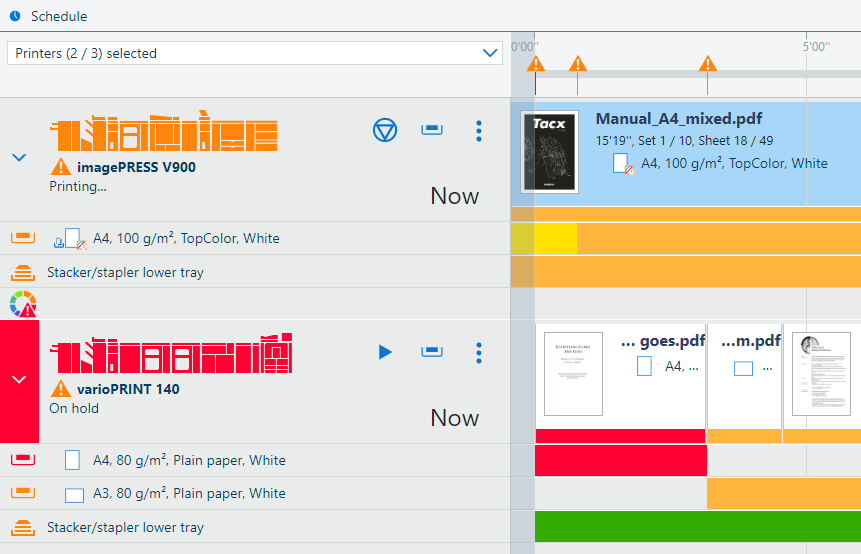Click the sheet icon in '... goes.pdf' job
This screenshot has height=554, width=861.
[644, 366]
